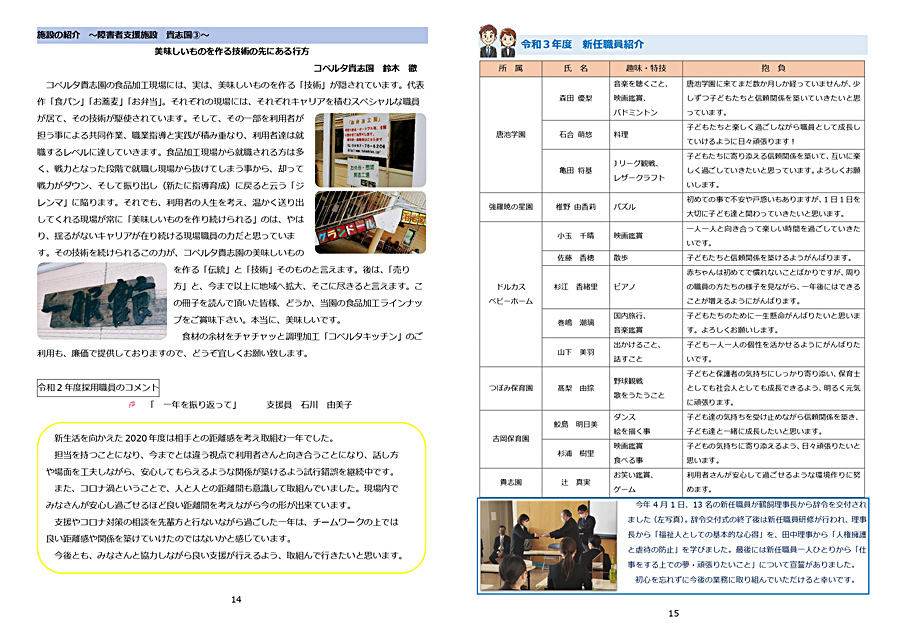Click the small pink pencil mark before 一年を振り返って
The image size is (910, 644).
tap(132, 405)
